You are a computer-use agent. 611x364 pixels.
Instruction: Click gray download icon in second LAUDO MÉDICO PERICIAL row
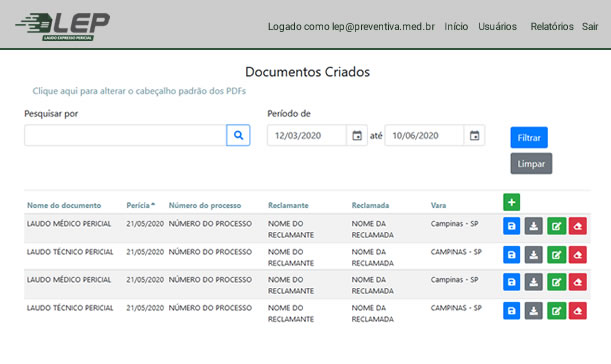click(533, 282)
